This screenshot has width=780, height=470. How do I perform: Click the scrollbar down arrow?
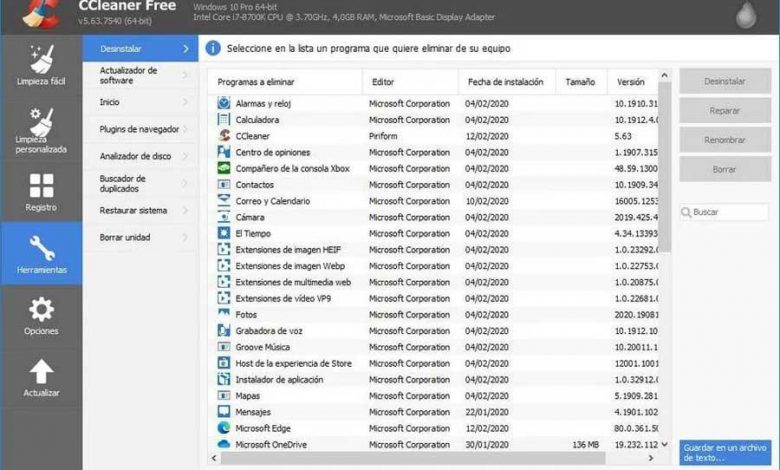click(665, 444)
